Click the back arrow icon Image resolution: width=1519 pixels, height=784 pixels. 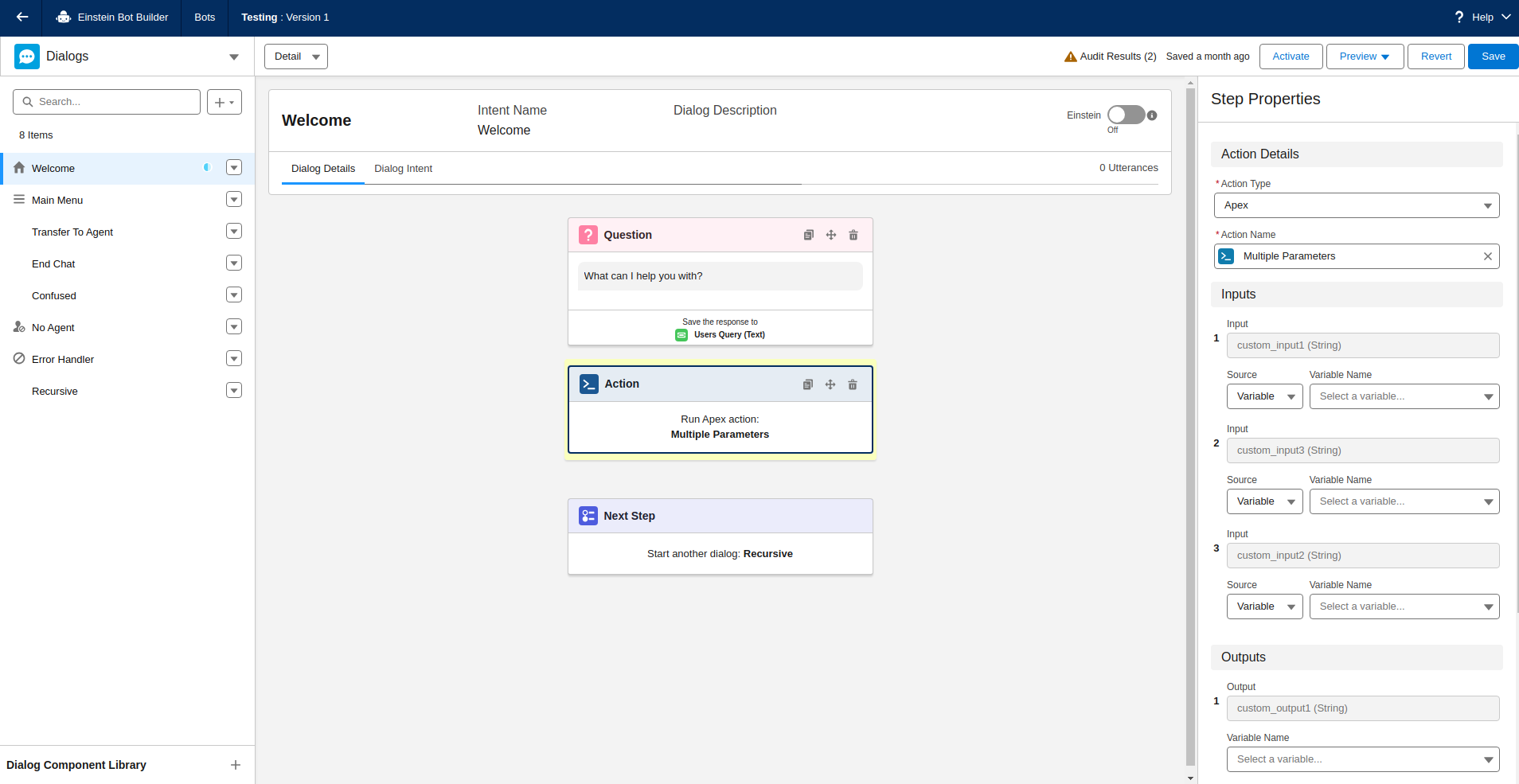[22, 17]
